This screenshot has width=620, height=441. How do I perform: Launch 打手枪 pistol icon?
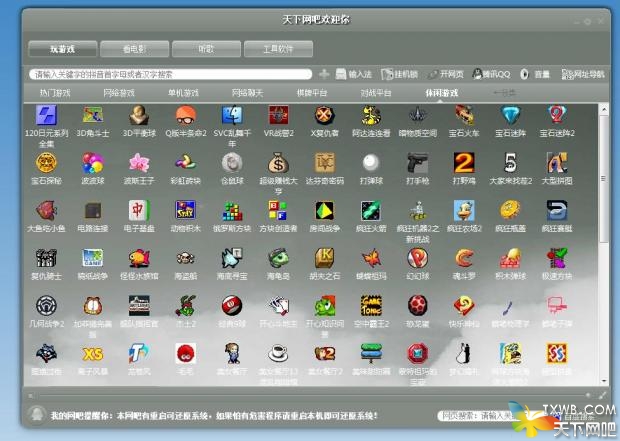[x=418, y=163]
